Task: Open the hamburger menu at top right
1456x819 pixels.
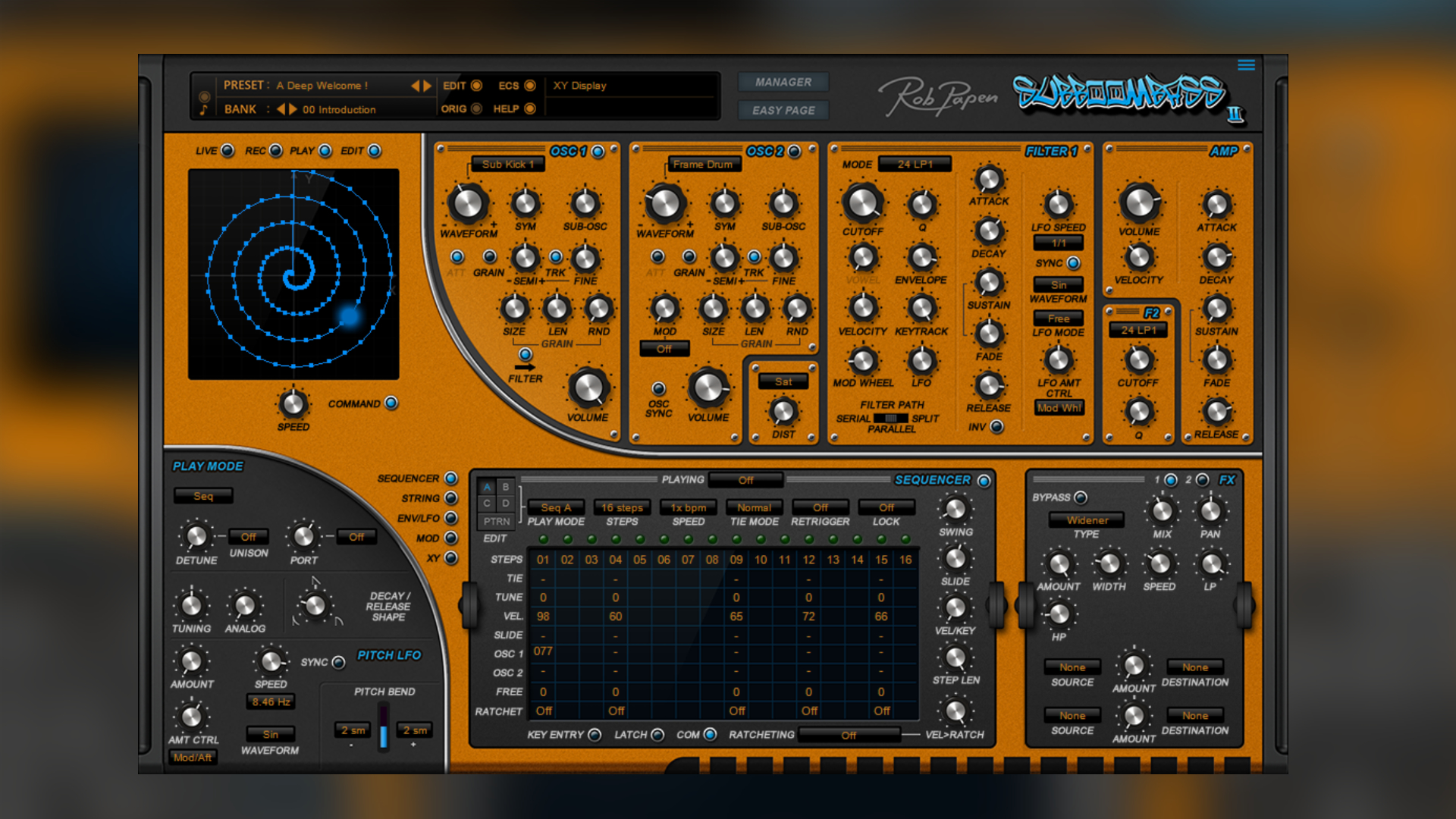Action: (1246, 65)
